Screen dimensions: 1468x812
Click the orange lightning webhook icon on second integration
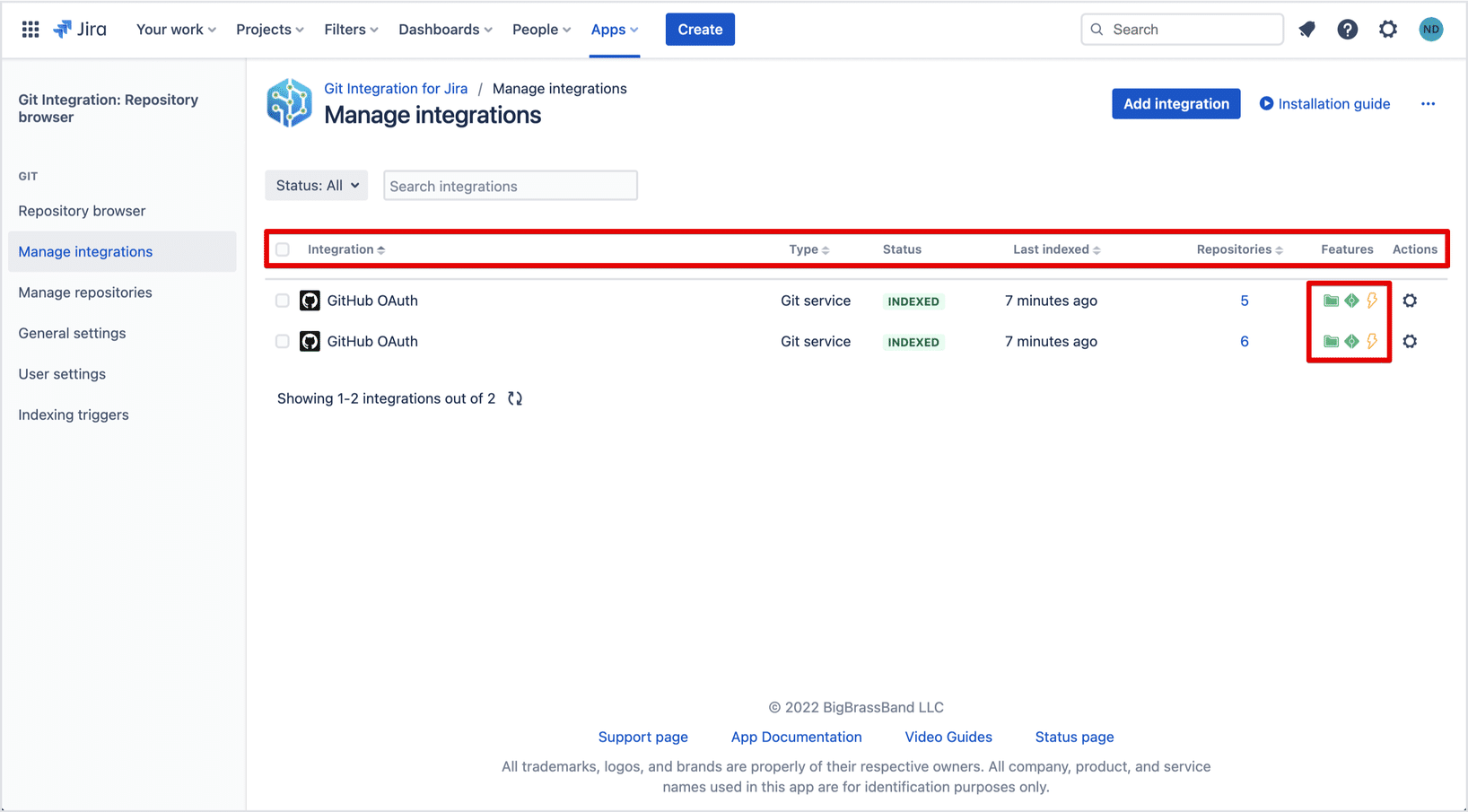[1372, 341]
